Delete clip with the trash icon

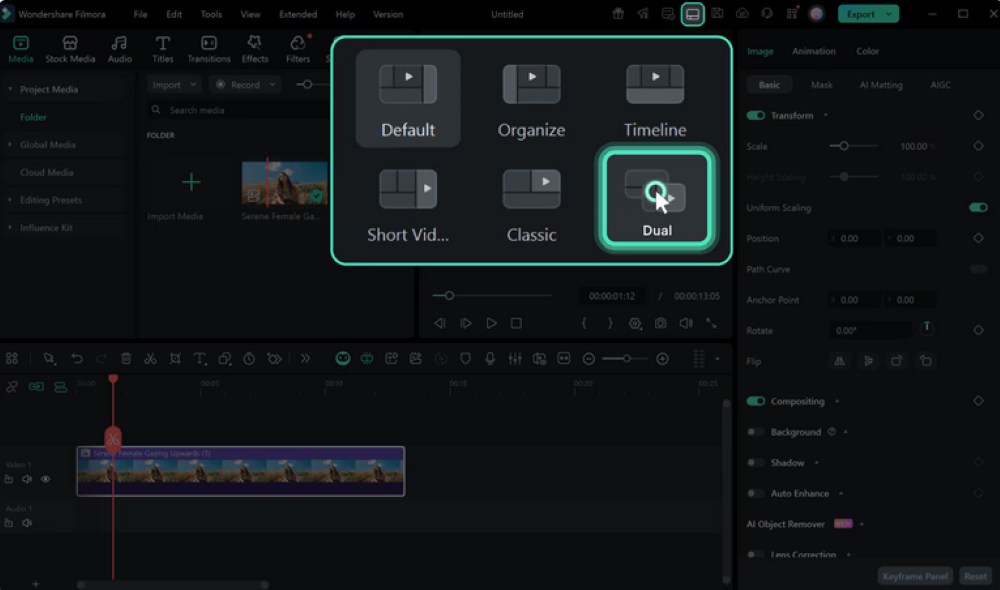tap(126, 359)
